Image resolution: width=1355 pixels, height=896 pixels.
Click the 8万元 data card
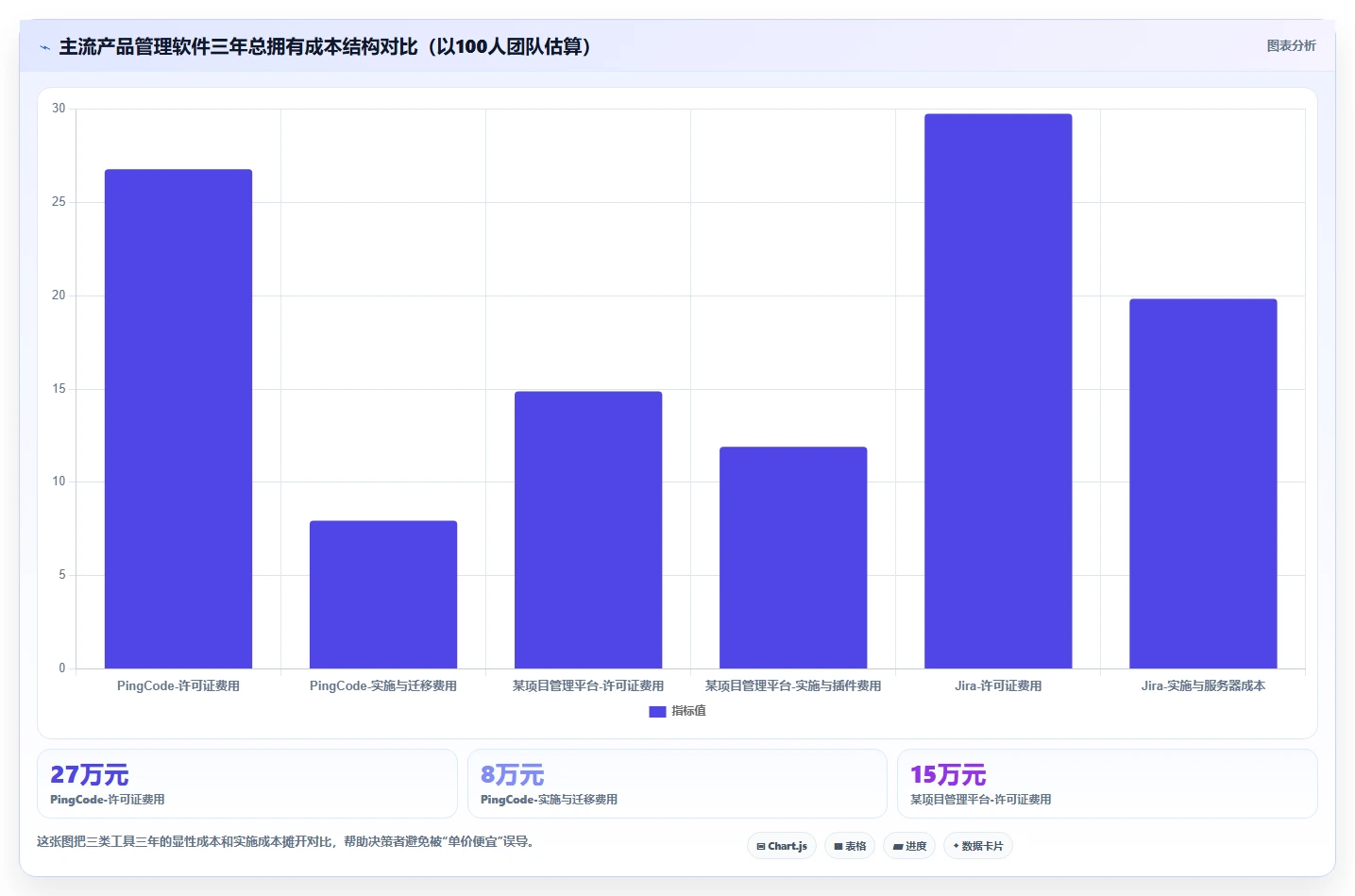677,784
